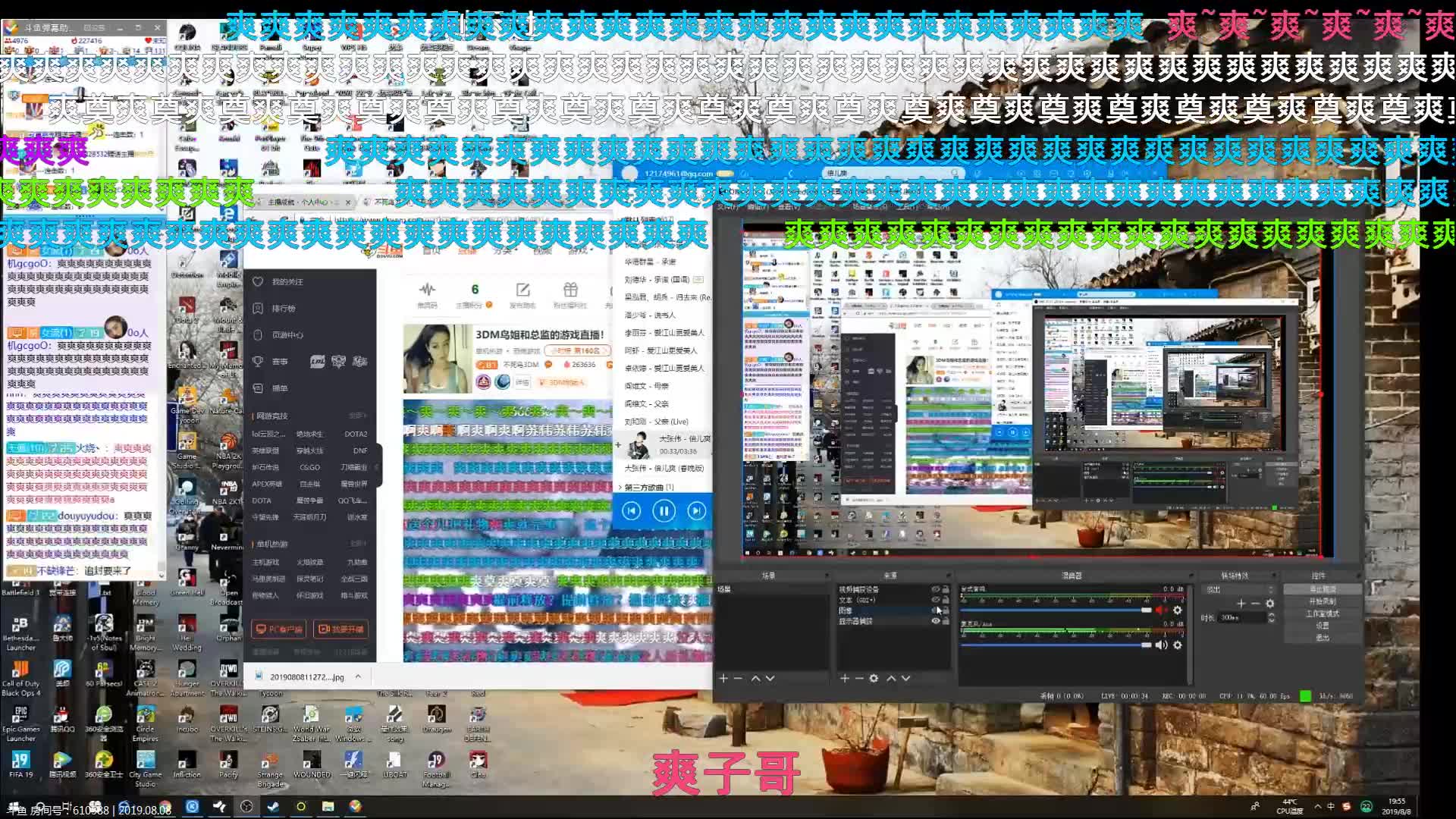
Task: Toggle visibility of 视频捕获设备 source
Action: coord(935,589)
